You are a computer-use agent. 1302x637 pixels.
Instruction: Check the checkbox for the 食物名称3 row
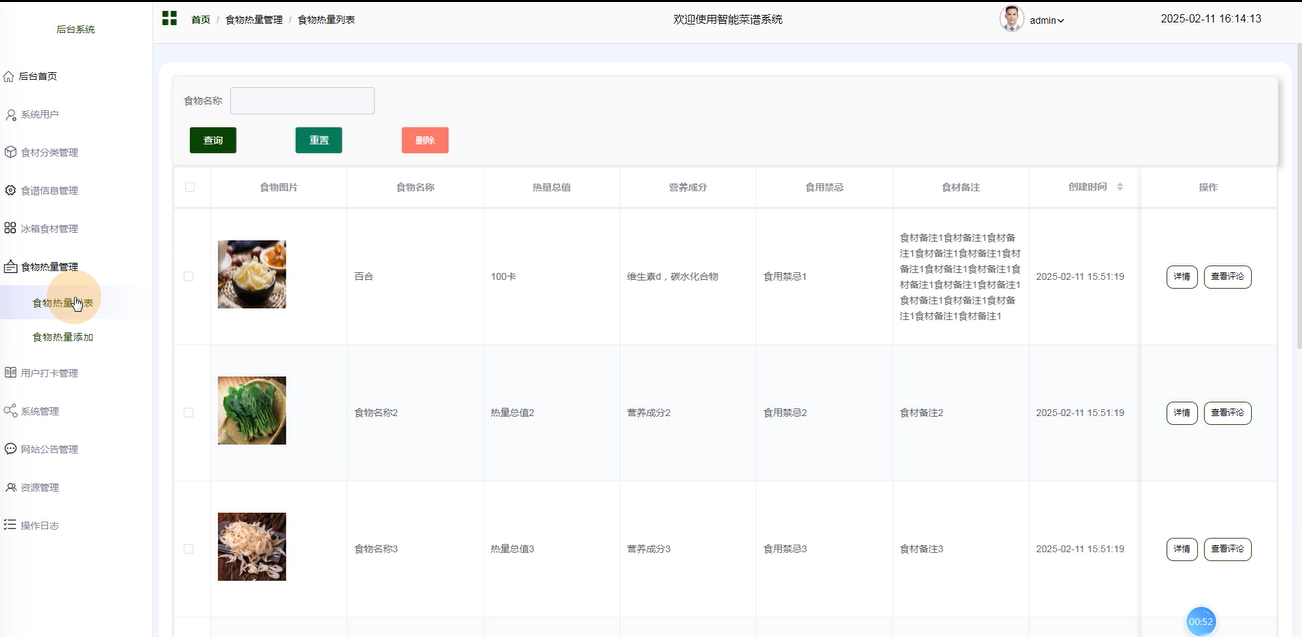[189, 549]
